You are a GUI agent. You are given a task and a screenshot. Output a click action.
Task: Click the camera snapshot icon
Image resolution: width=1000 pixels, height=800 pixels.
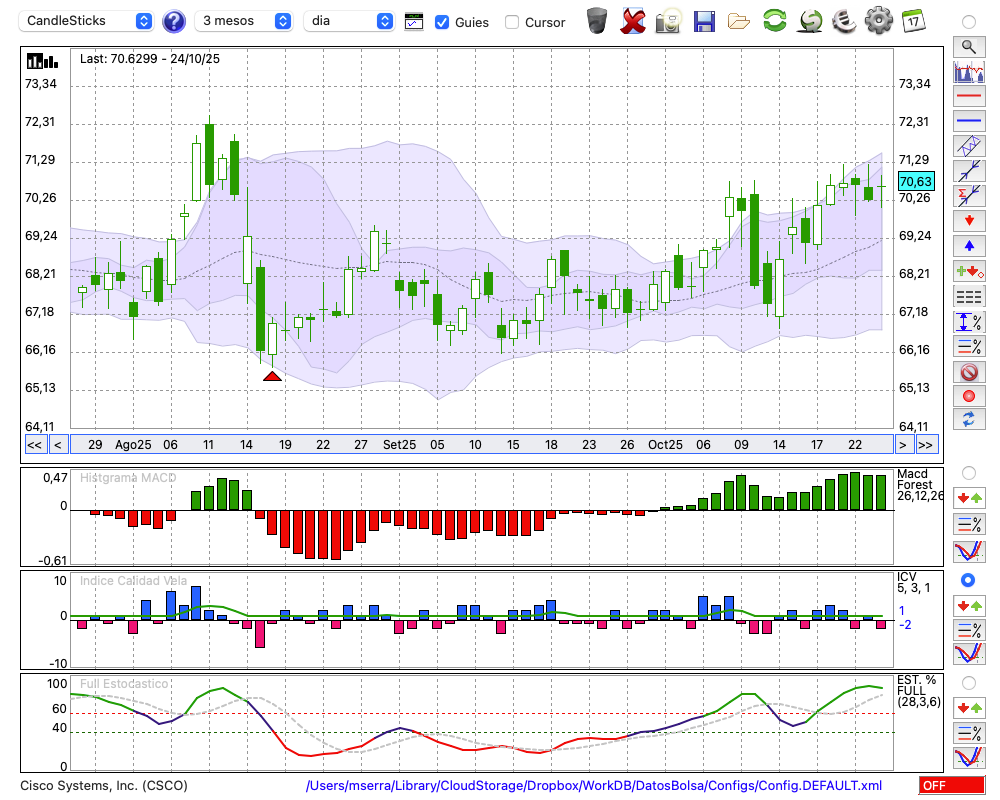[x=668, y=20]
